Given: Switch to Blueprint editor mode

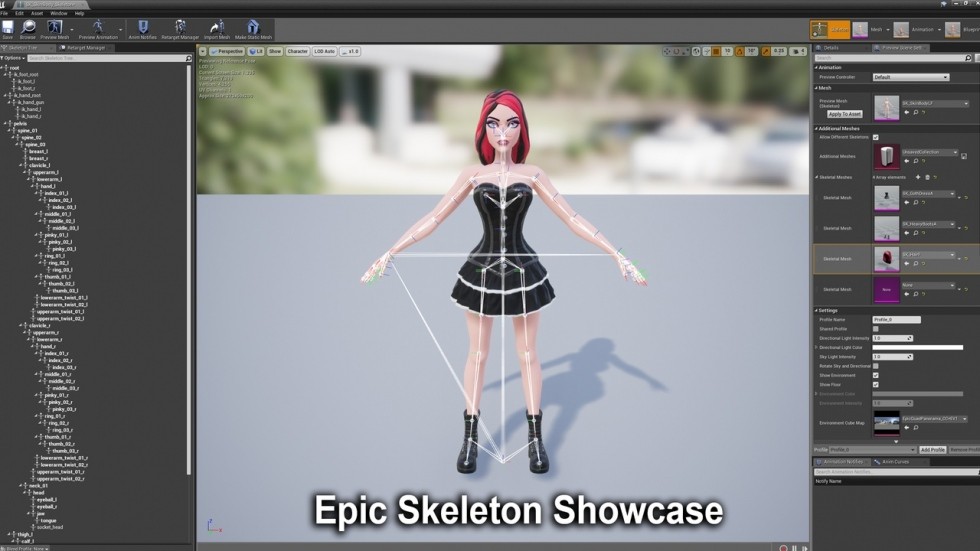Looking at the screenshot, I should [962, 29].
